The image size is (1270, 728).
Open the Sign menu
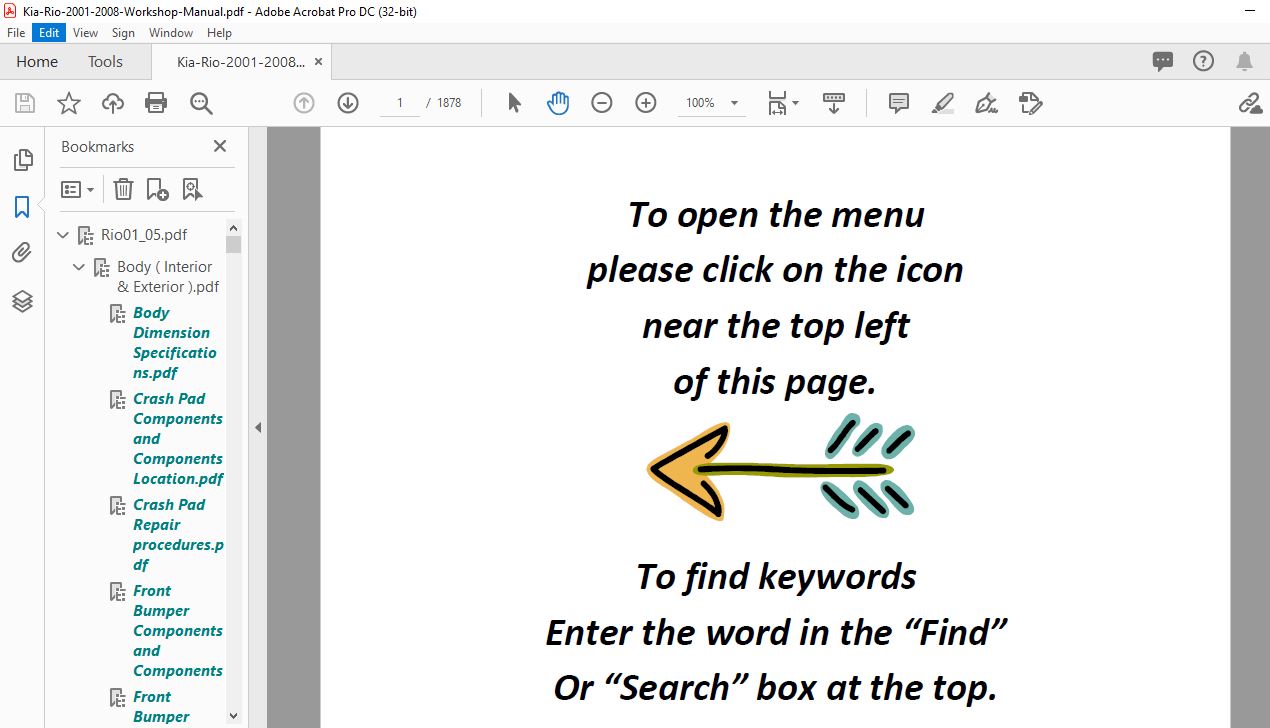pos(123,33)
